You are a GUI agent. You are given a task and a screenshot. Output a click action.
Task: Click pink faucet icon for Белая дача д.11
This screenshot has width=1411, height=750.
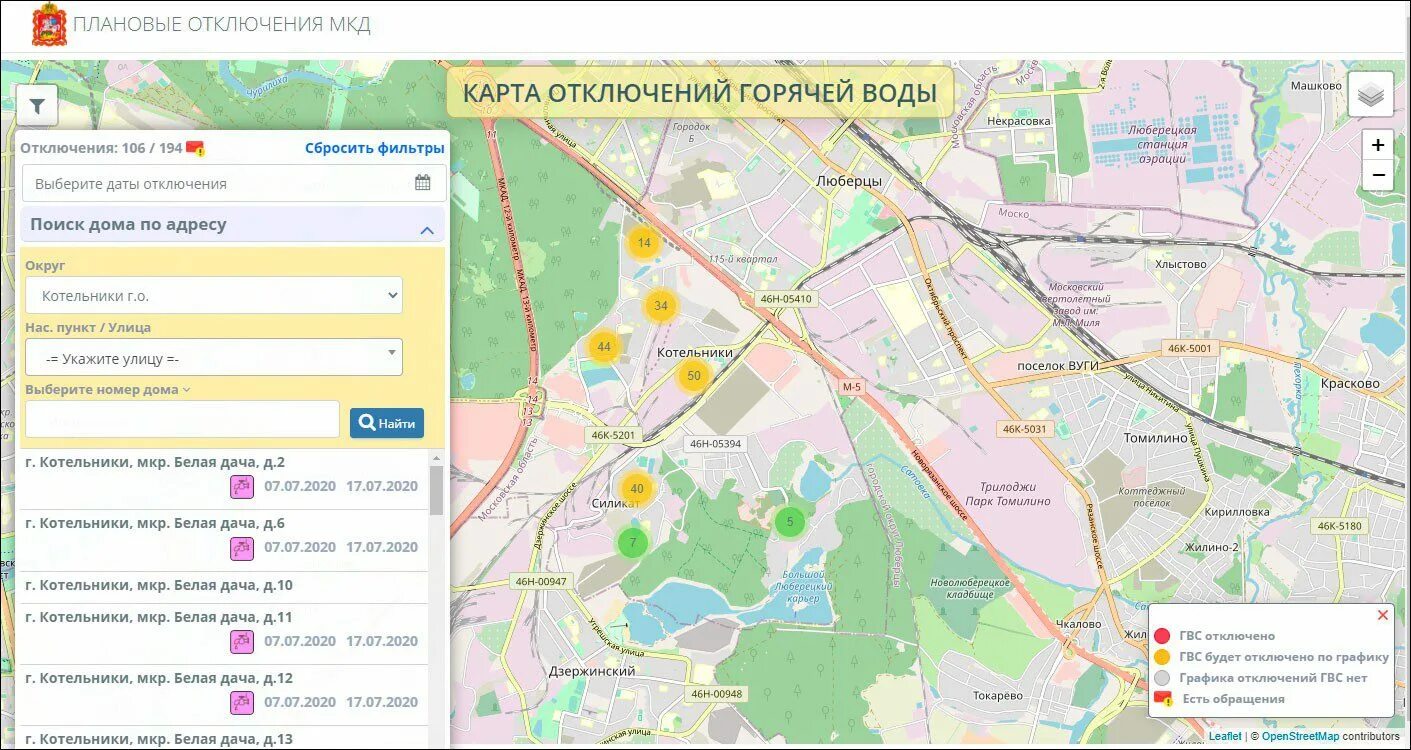tap(242, 641)
